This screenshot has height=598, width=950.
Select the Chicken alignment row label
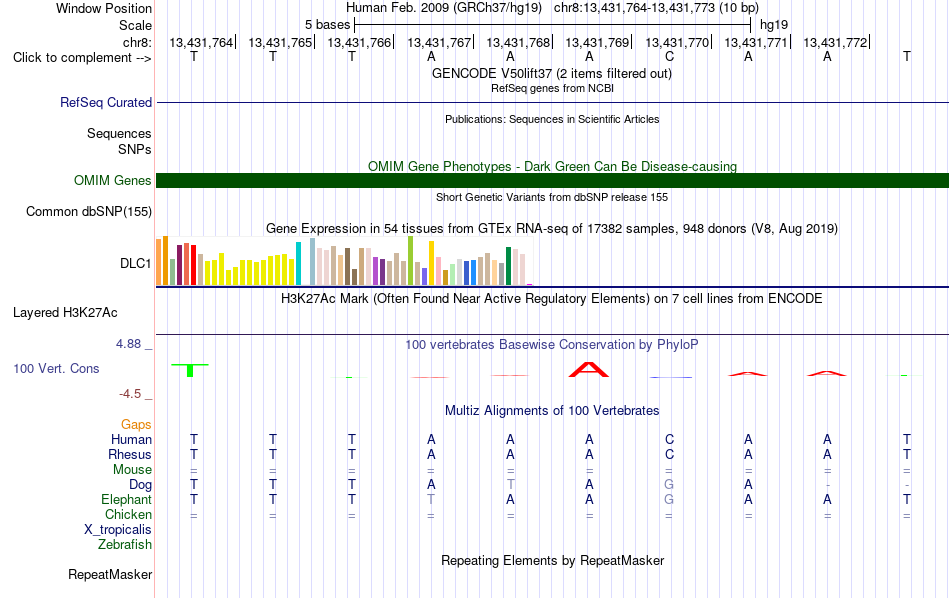click(x=128, y=514)
